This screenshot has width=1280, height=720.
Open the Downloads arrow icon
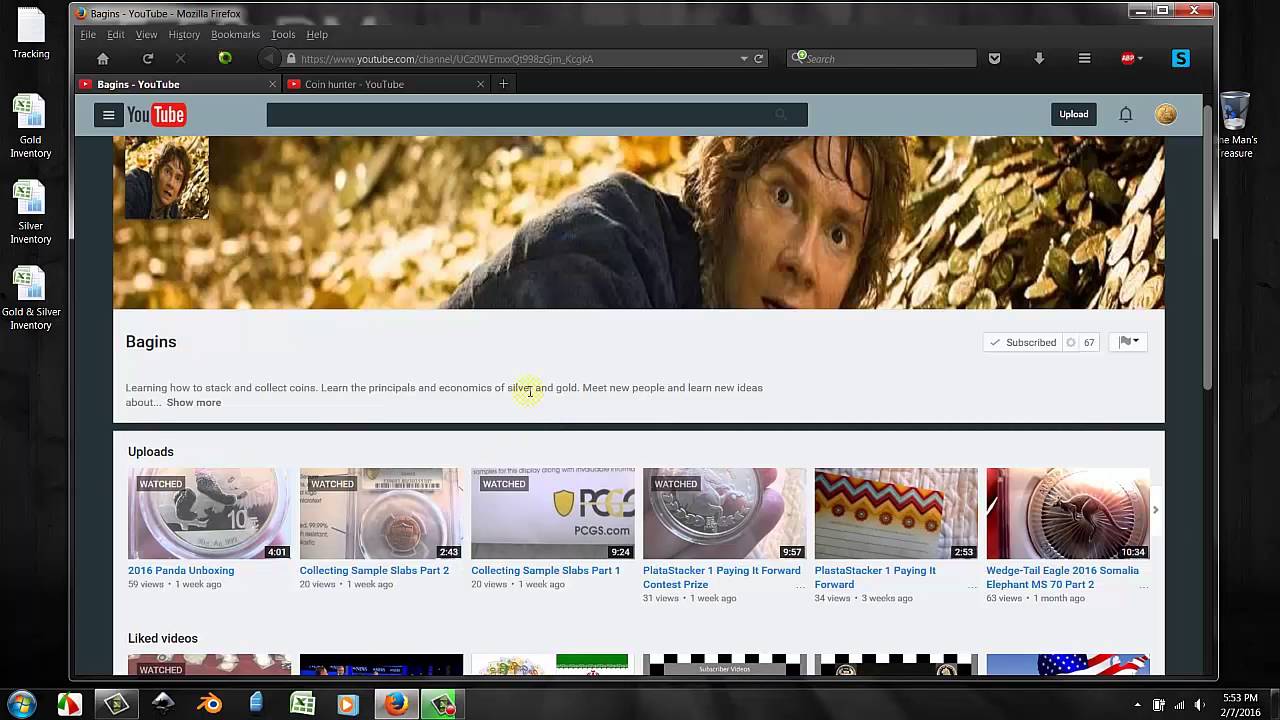point(1039,59)
